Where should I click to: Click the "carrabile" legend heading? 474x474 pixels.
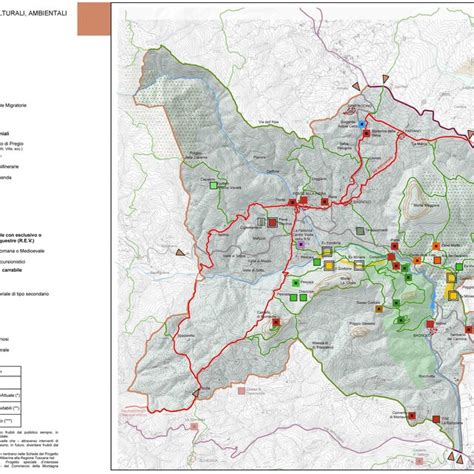(x=12, y=270)
